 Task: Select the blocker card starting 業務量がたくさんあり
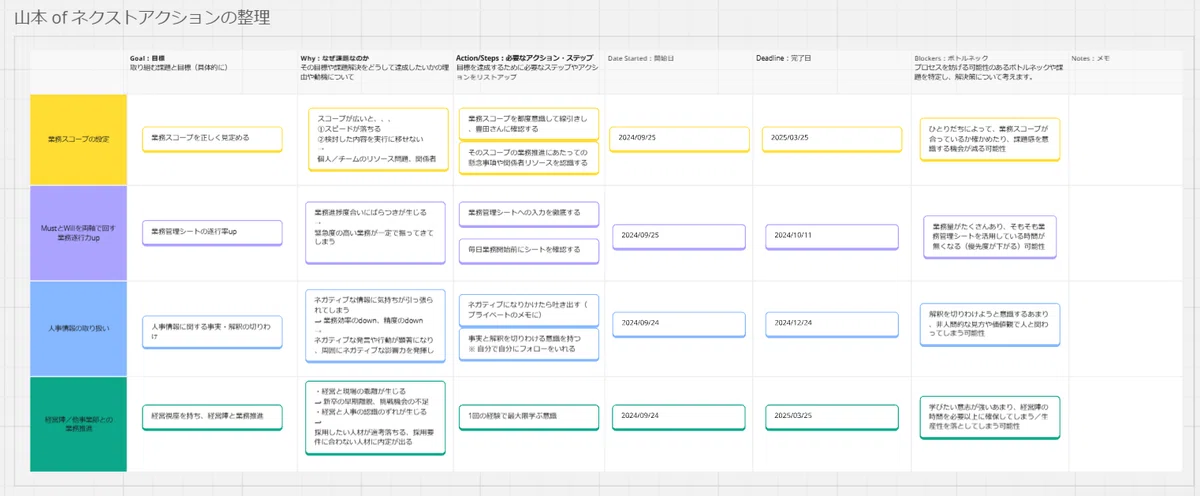coord(990,236)
